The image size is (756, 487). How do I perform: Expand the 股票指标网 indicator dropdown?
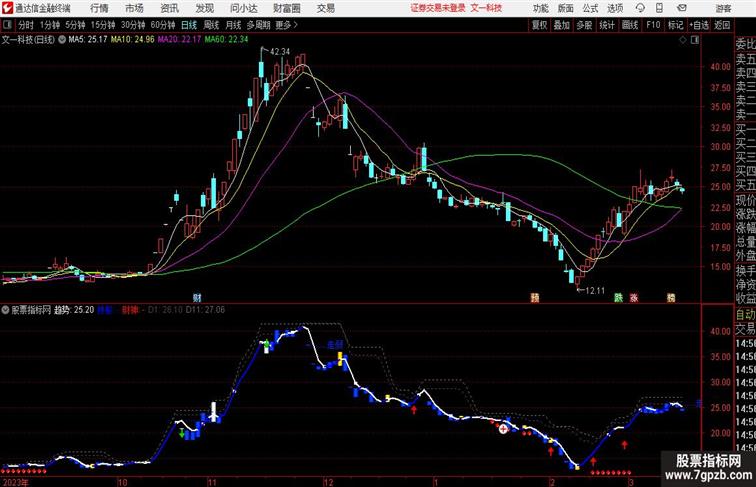[5, 310]
